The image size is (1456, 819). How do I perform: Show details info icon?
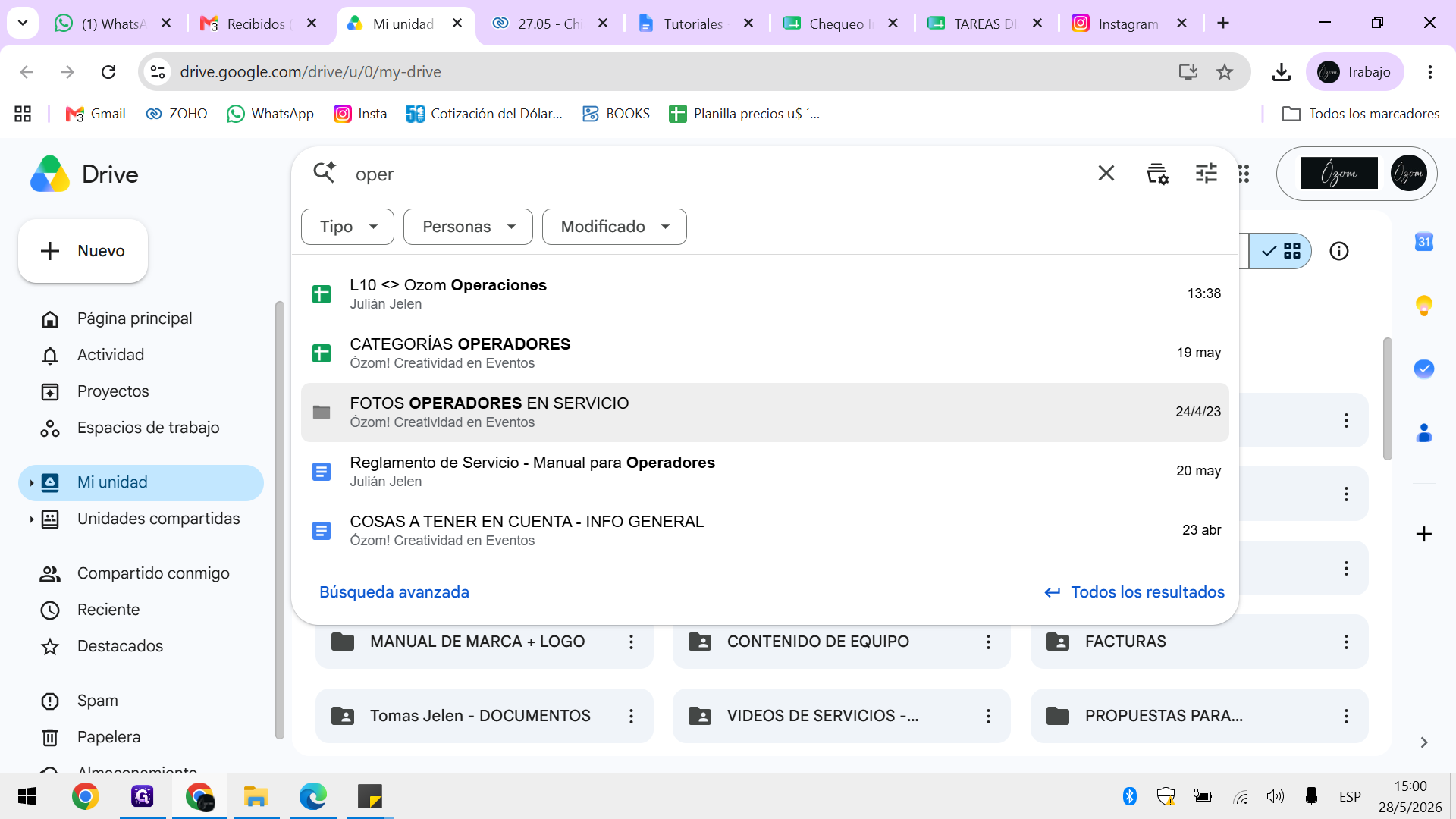(x=1339, y=251)
